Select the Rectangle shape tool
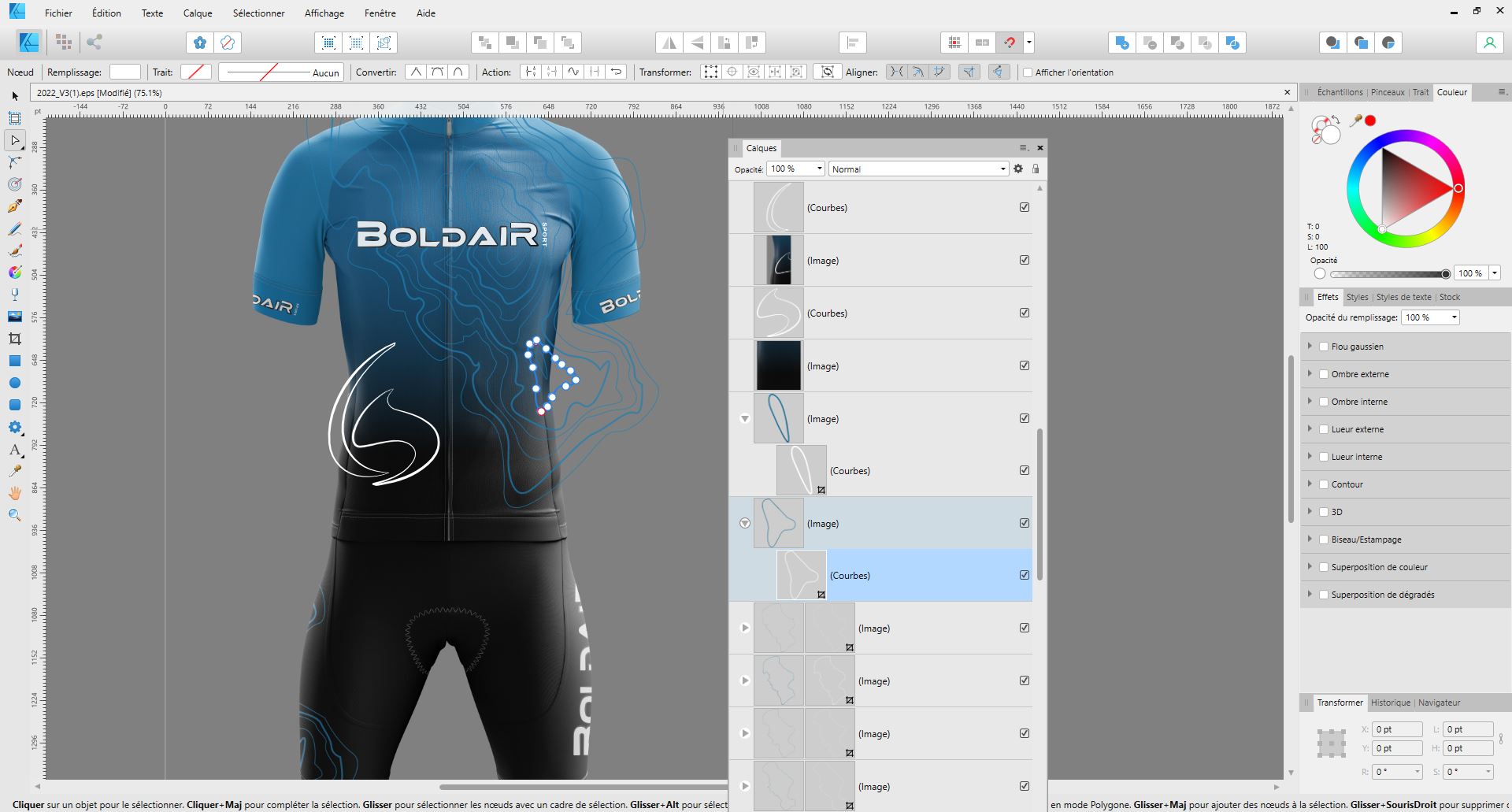The width and height of the screenshot is (1512, 812). pos(15,361)
